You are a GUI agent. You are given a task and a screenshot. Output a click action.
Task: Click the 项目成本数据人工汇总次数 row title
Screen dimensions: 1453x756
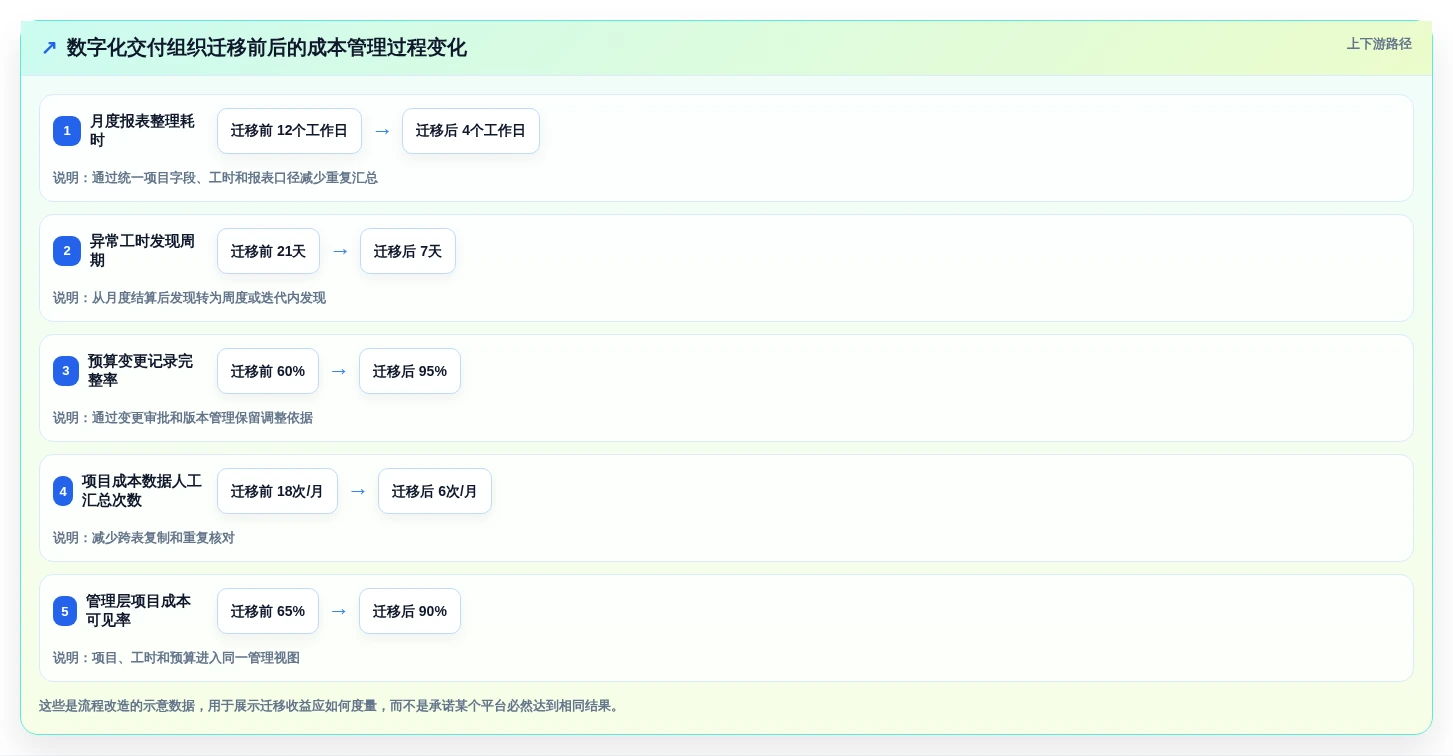[142, 491]
